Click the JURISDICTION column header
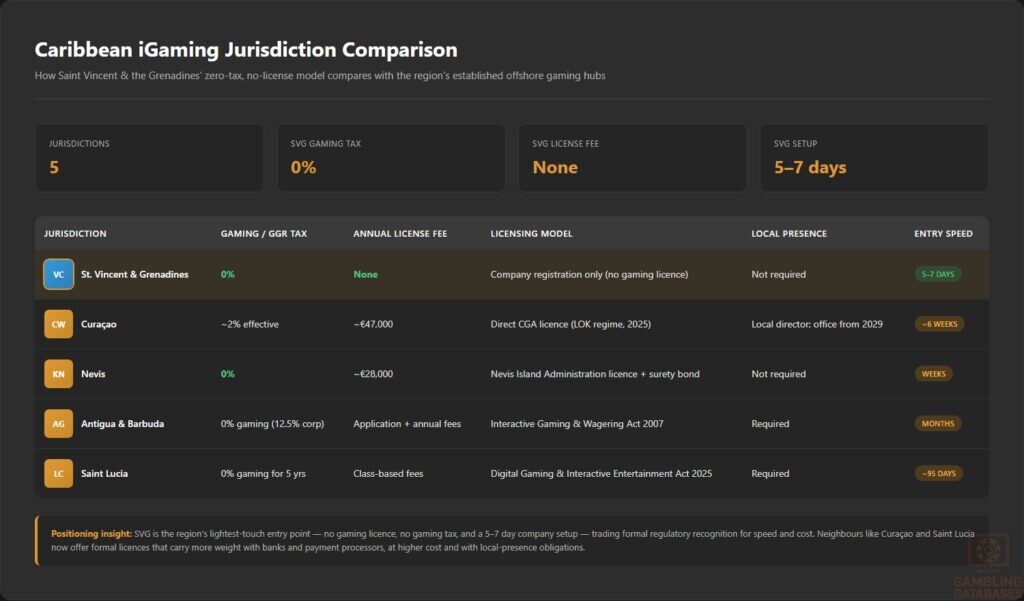 pos(75,233)
